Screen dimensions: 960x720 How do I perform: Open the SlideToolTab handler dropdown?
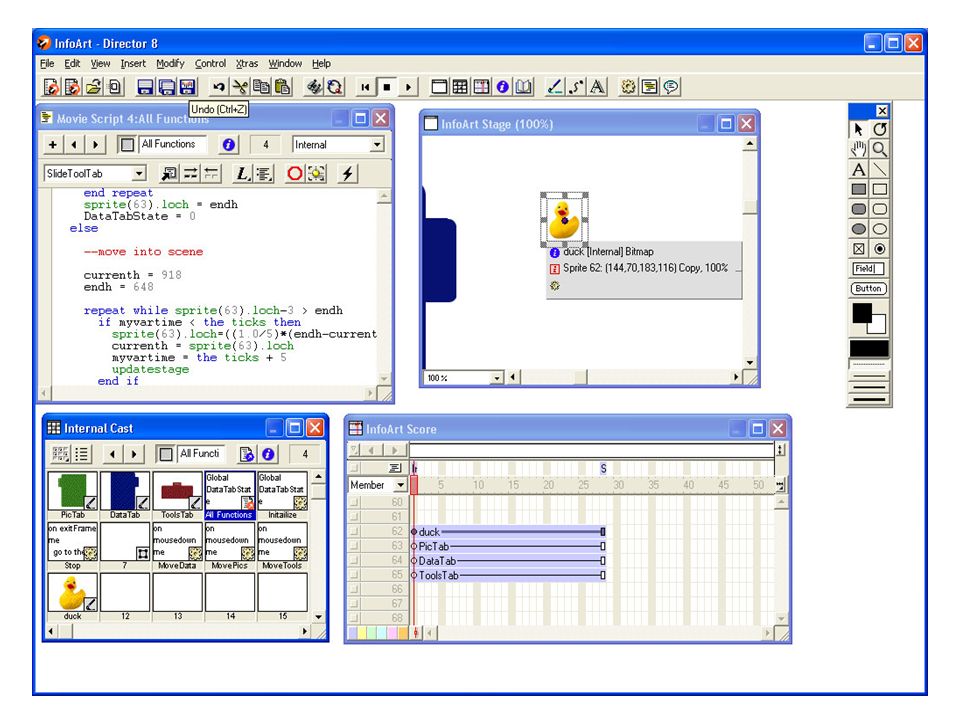(139, 174)
